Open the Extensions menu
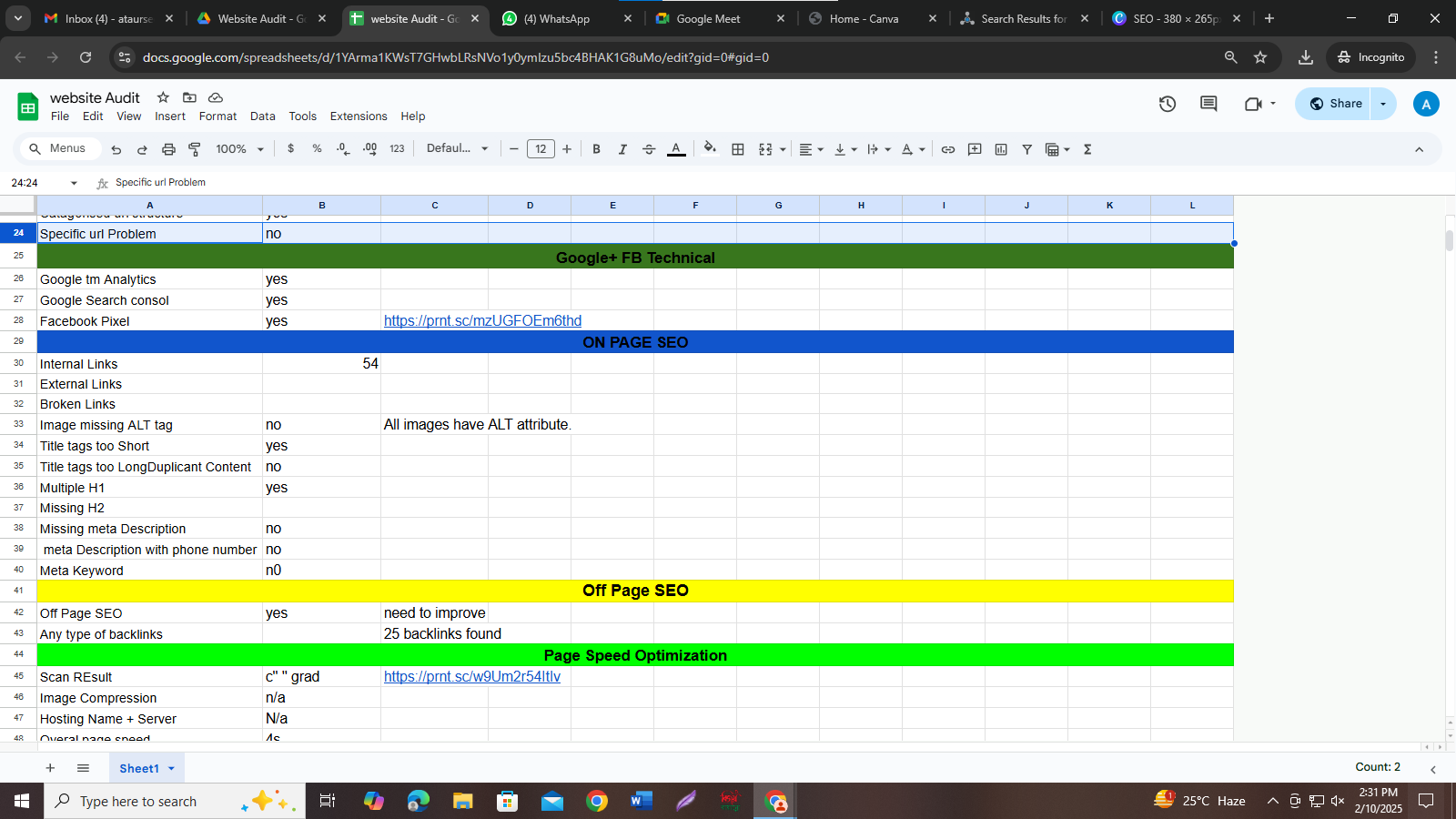This screenshot has height=819, width=1456. [x=358, y=116]
